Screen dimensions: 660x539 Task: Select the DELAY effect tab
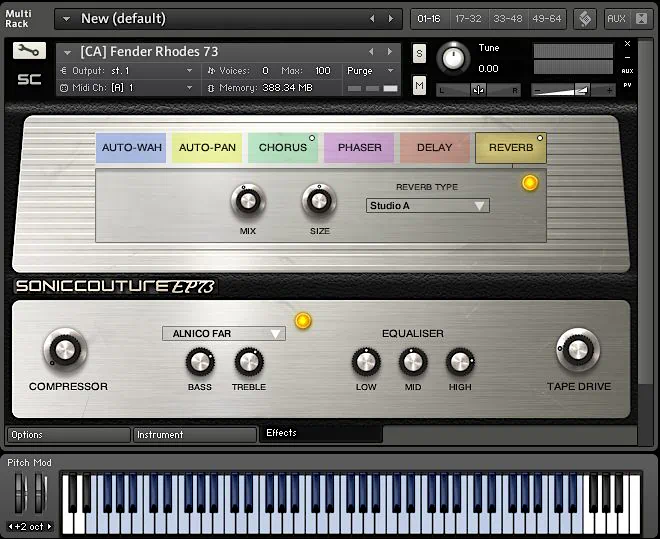point(435,148)
